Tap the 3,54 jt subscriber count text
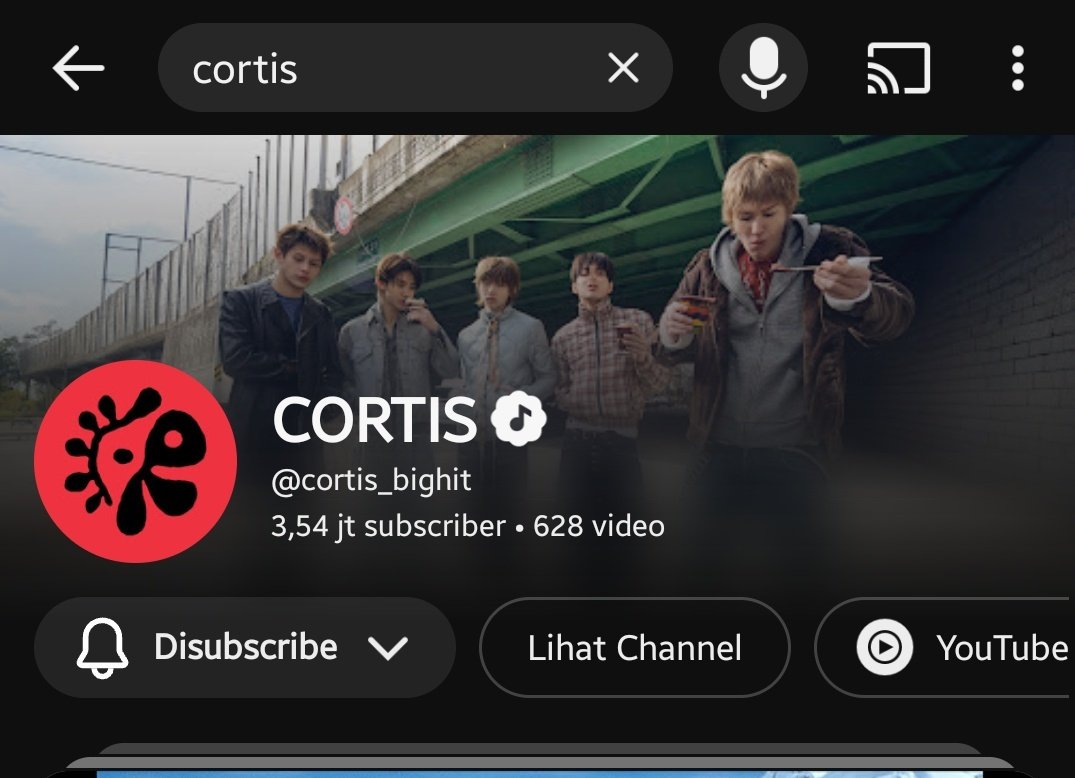The height and width of the screenshot is (778, 1075). (x=388, y=526)
